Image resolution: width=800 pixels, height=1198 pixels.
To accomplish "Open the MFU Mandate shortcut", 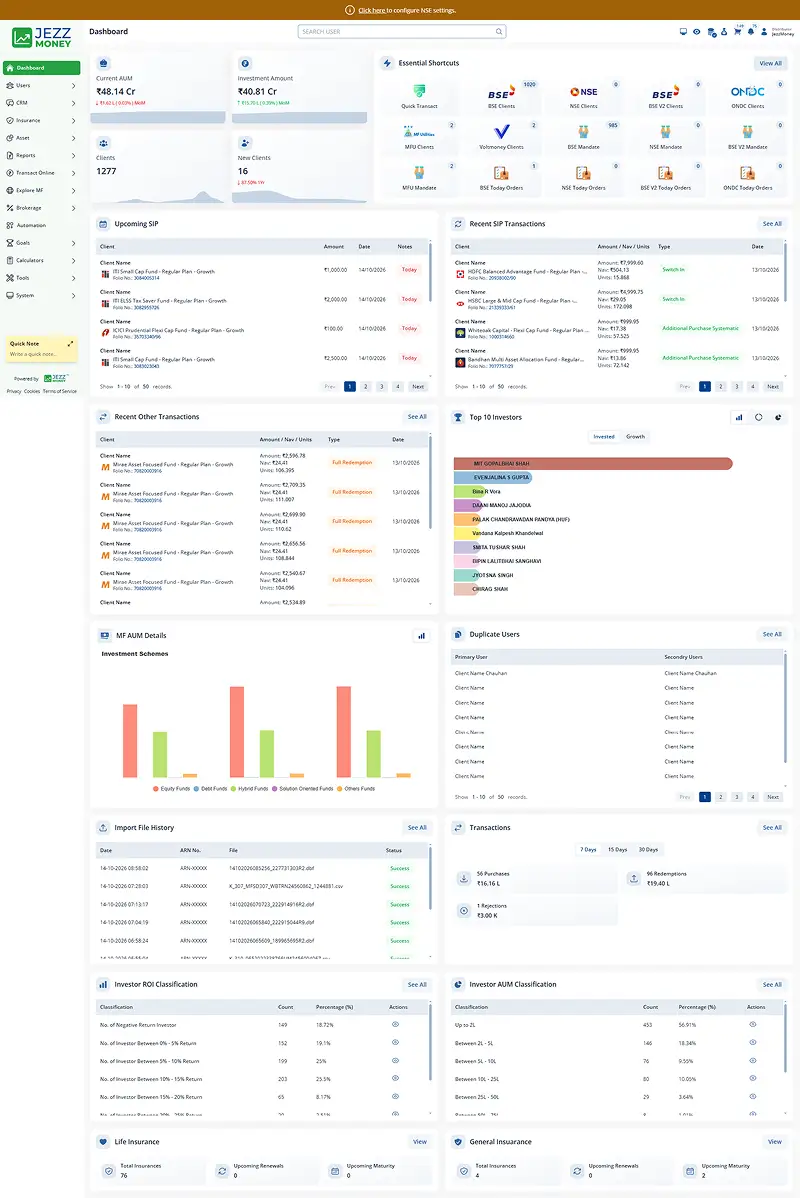I will 419,177.
